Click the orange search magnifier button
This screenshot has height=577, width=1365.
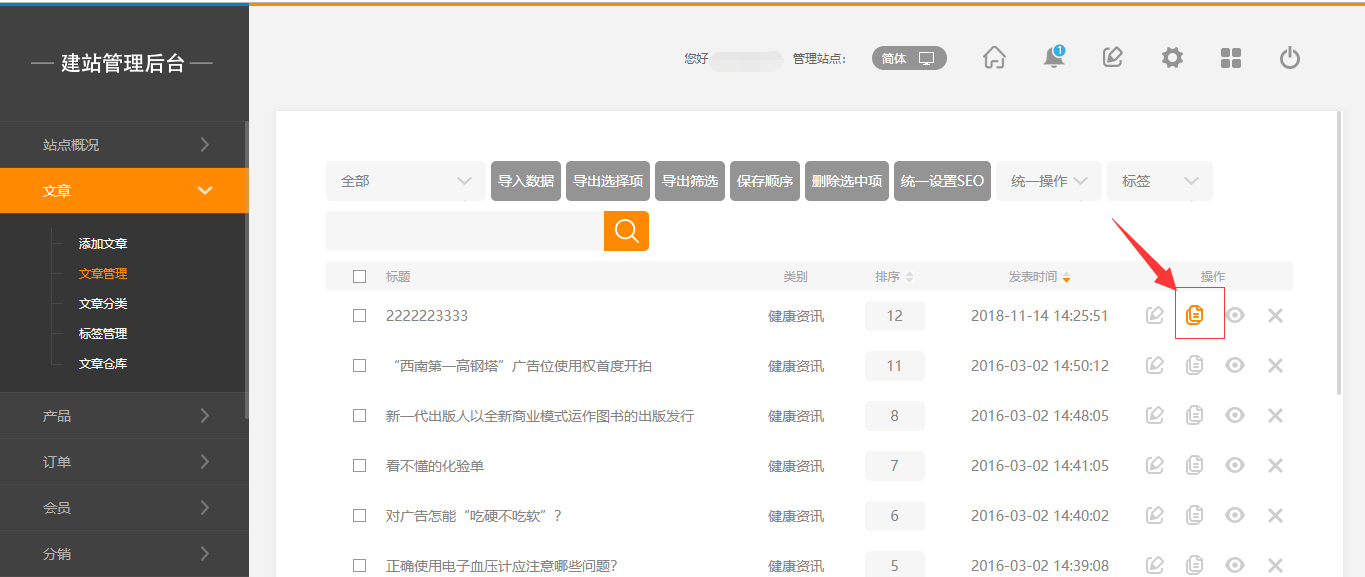626,231
